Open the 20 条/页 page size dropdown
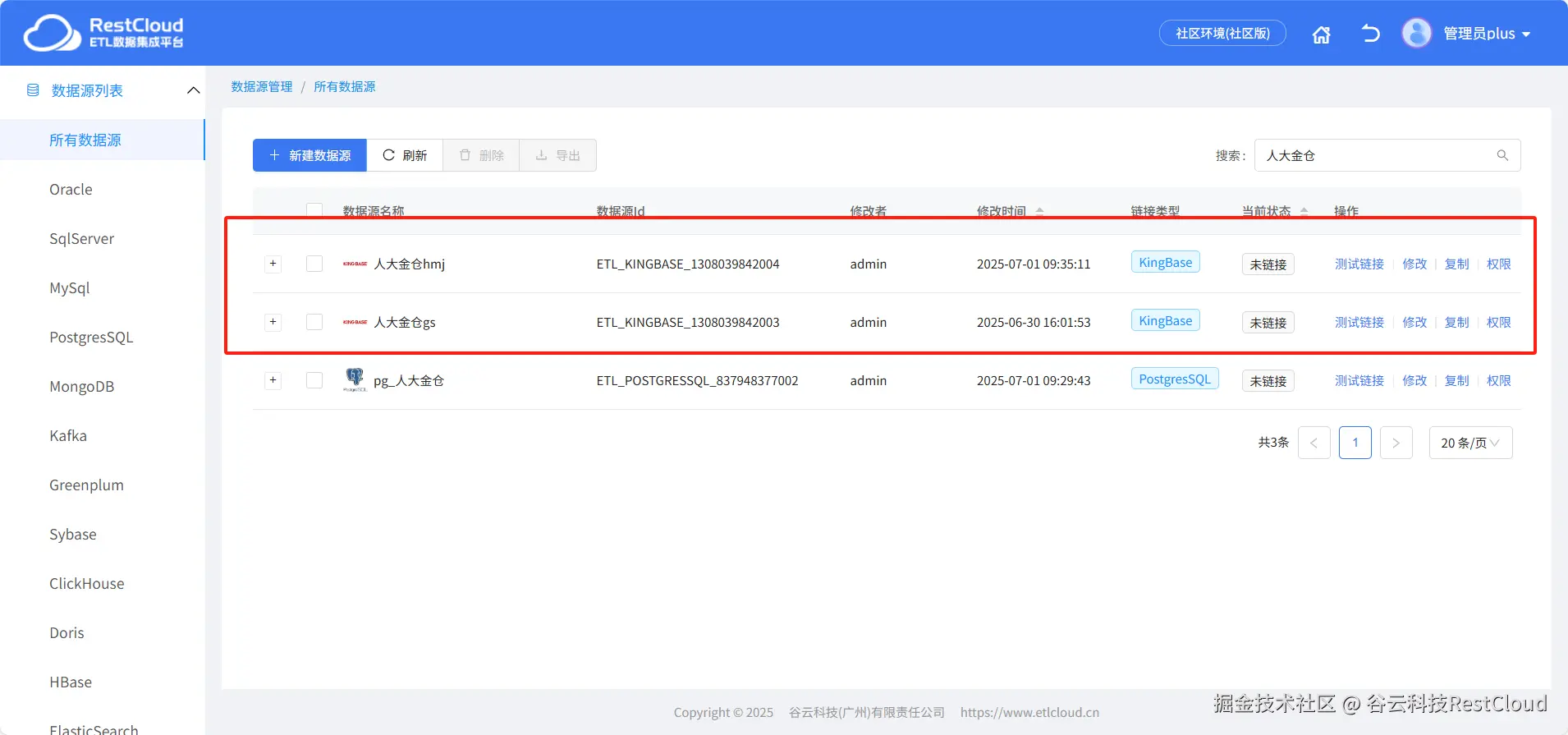 [1470, 443]
